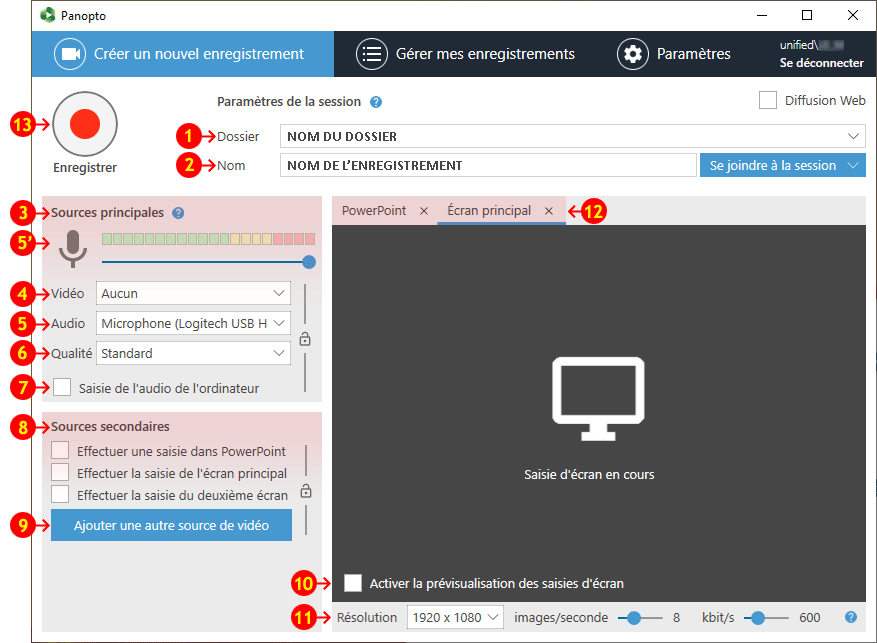Click the Sources secondaires heading

(x=110, y=427)
